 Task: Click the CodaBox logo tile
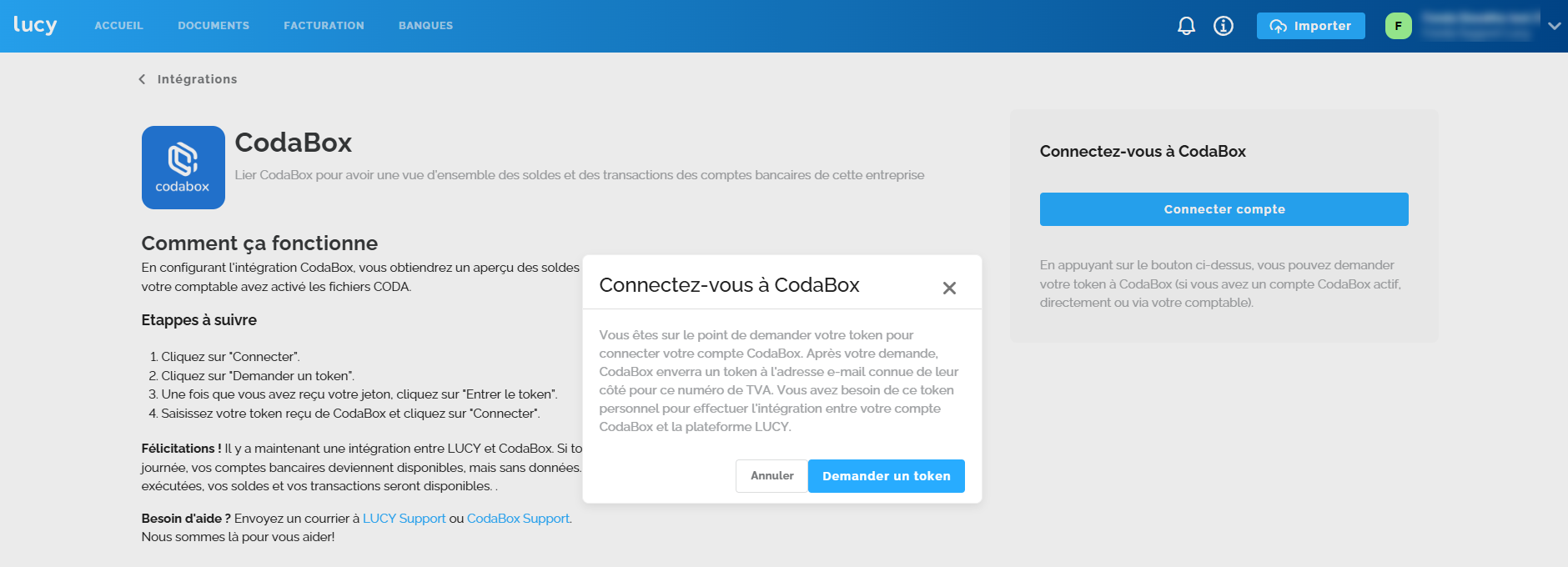pos(183,168)
